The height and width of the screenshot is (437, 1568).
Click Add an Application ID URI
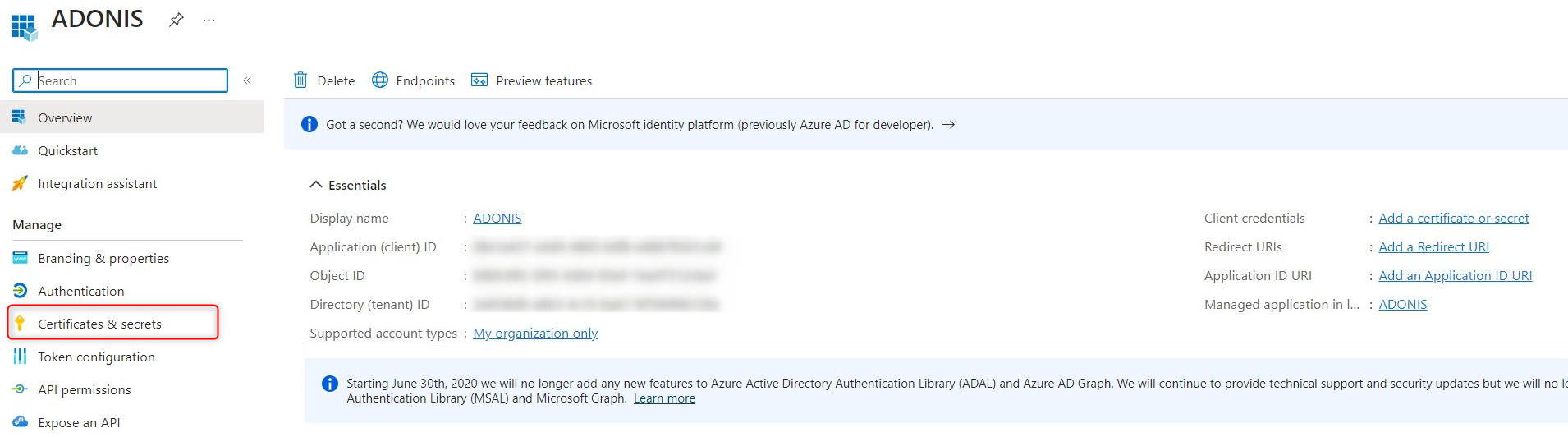(1455, 276)
